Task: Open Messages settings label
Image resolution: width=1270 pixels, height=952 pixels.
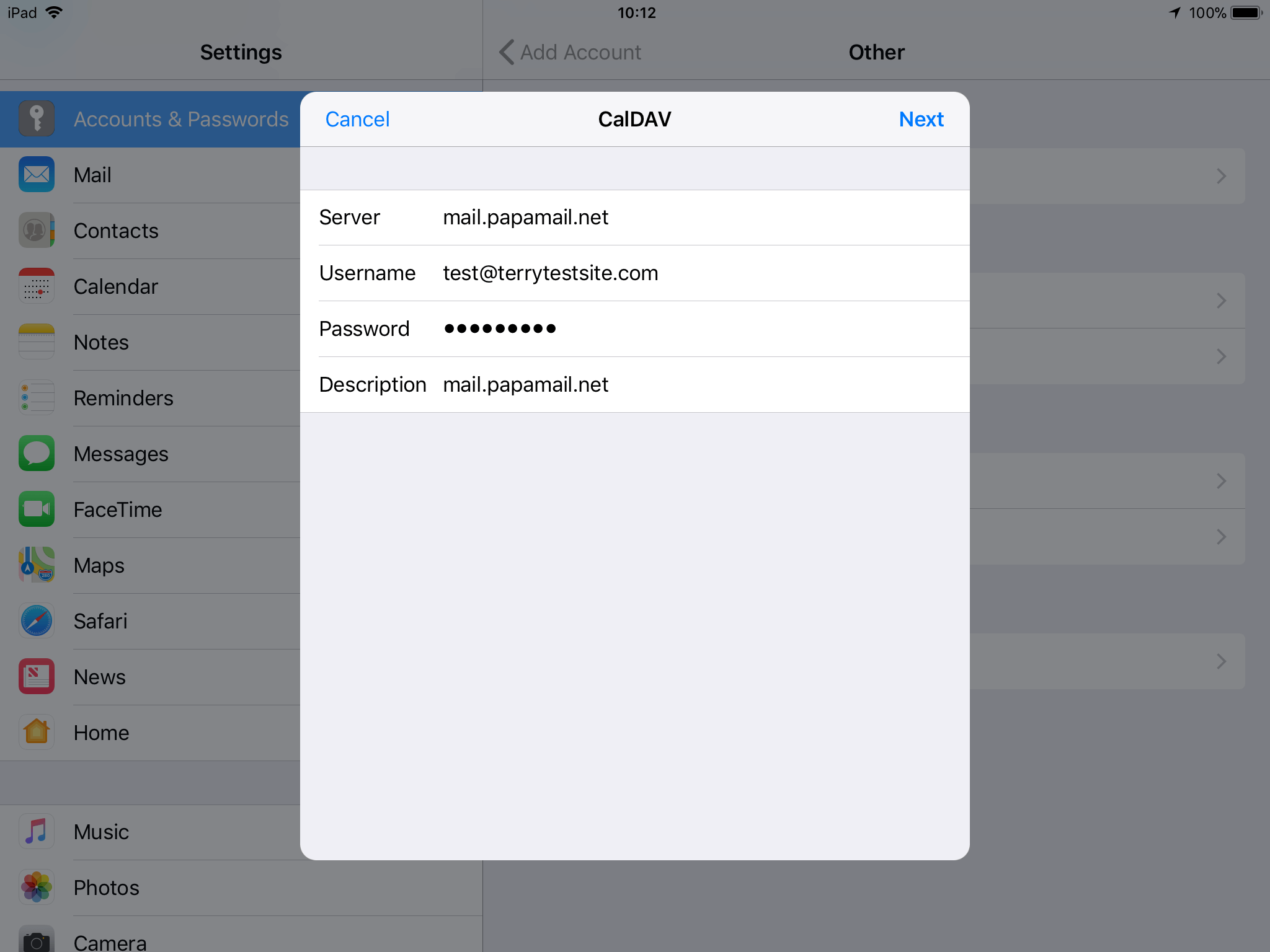Action: click(x=121, y=454)
